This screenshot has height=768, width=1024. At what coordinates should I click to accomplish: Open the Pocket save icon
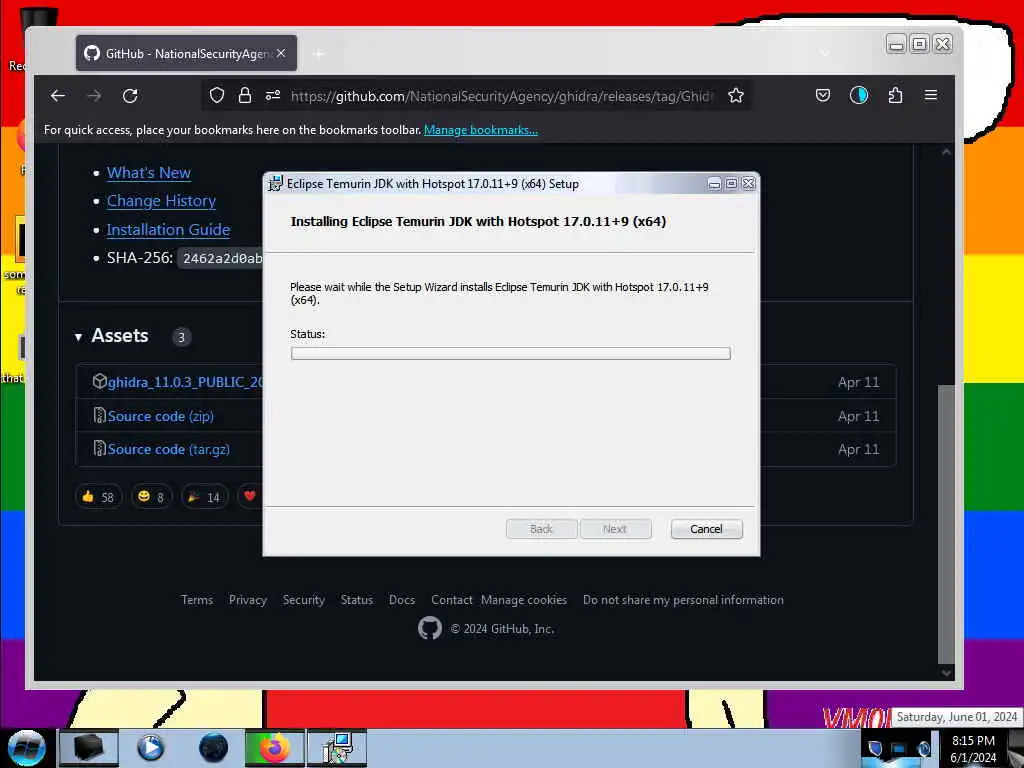823,95
